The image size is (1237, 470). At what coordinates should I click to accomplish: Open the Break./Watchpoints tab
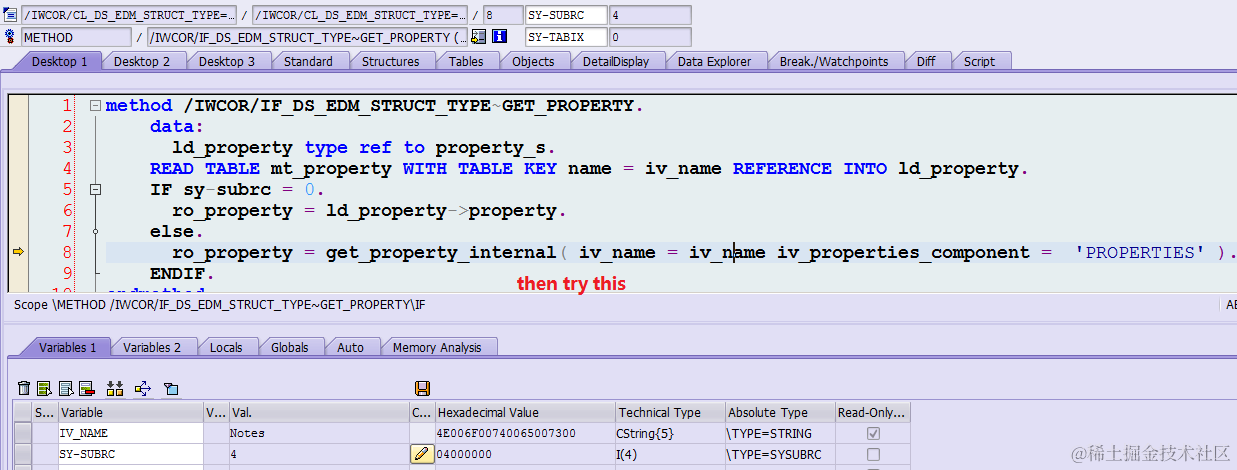(x=834, y=61)
